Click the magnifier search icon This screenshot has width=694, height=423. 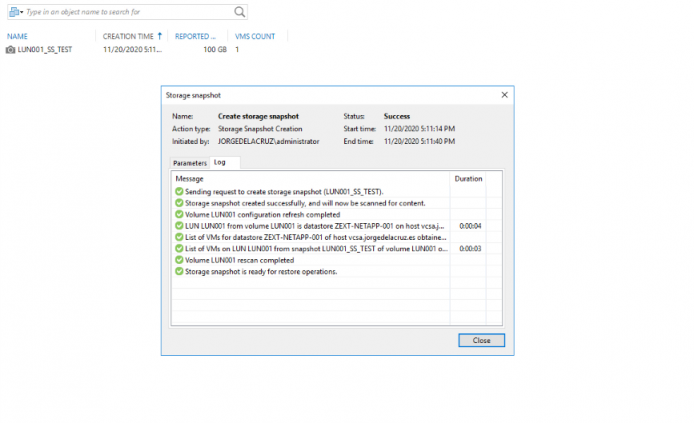point(239,12)
